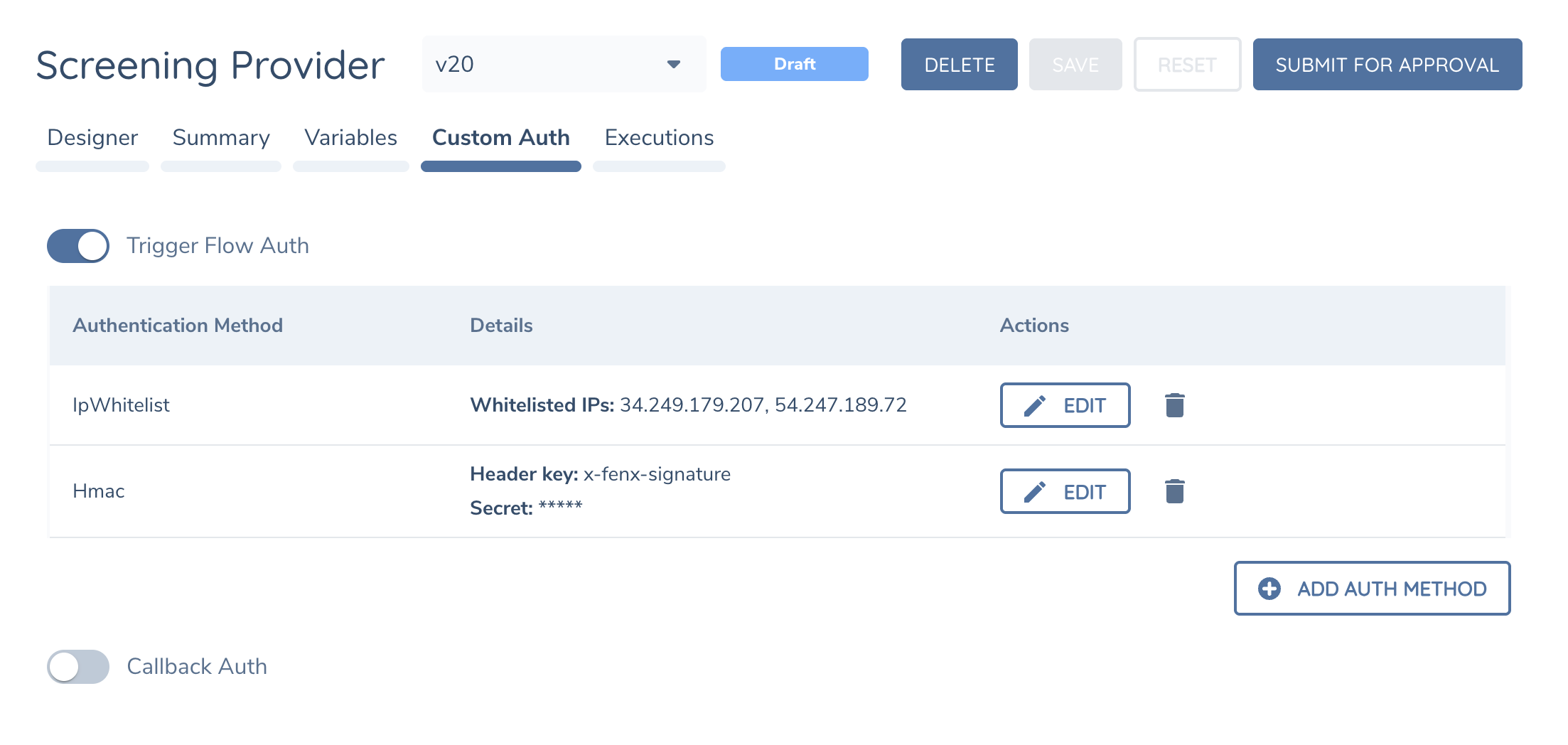This screenshot has height=745, width=1568.
Task: Remove the Hmac method with the trash icon
Action: click(1174, 491)
